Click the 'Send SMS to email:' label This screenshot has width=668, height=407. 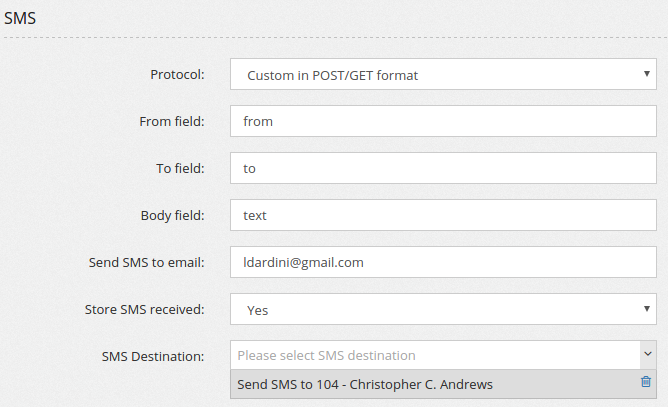[x=146, y=262]
